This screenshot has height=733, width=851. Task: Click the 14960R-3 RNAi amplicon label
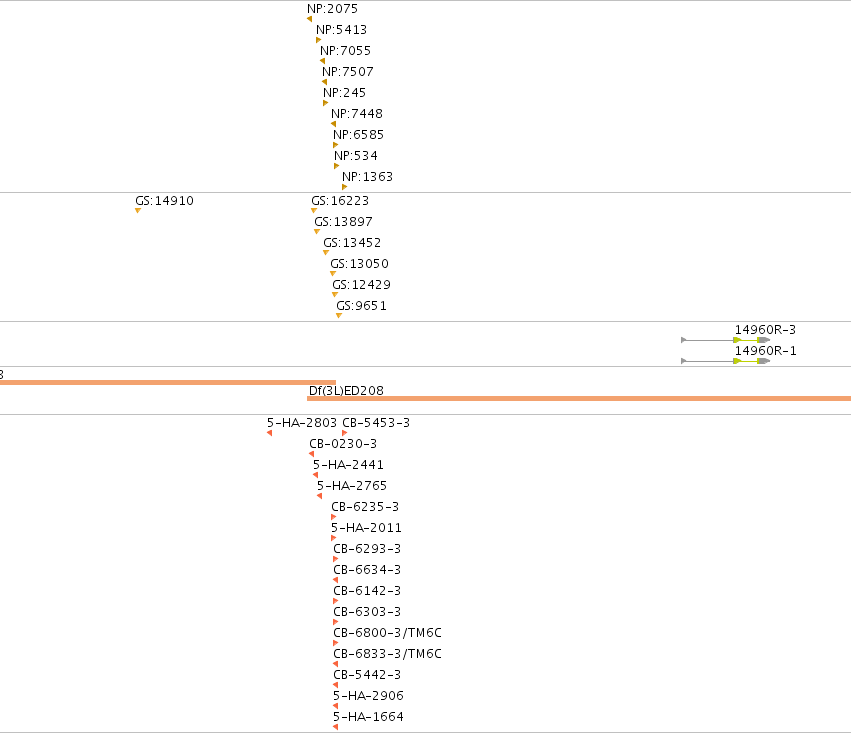765,330
